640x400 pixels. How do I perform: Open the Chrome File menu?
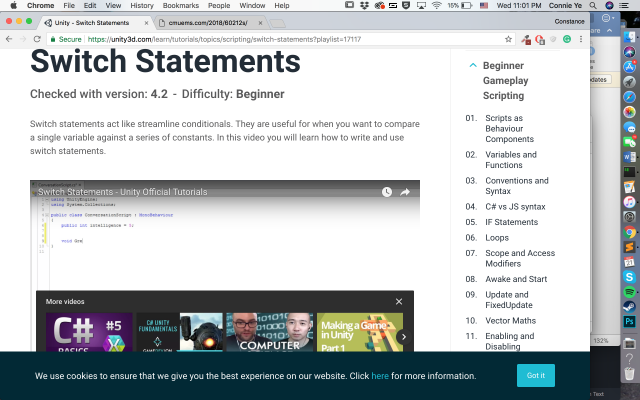click(x=69, y=5)
